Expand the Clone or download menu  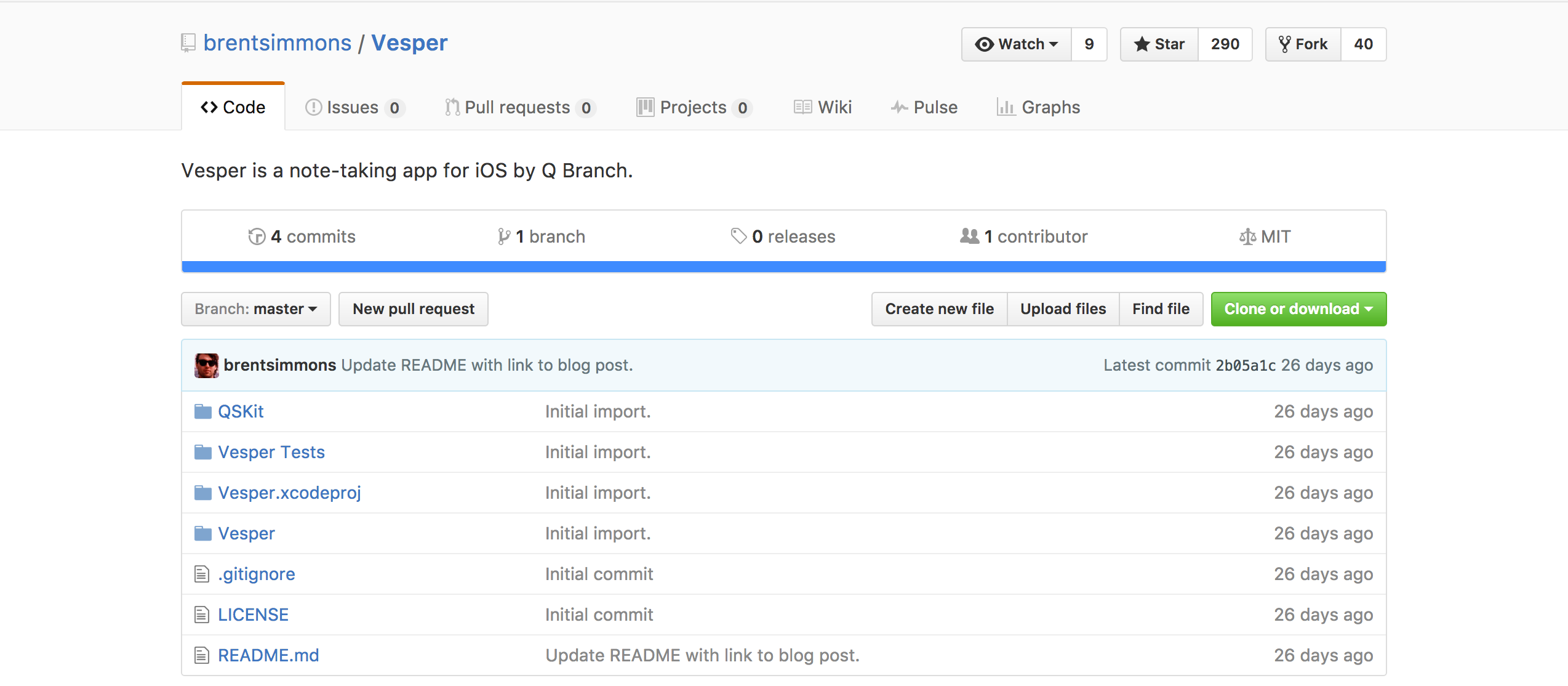pyautogui.click(x=1298, y=309)
